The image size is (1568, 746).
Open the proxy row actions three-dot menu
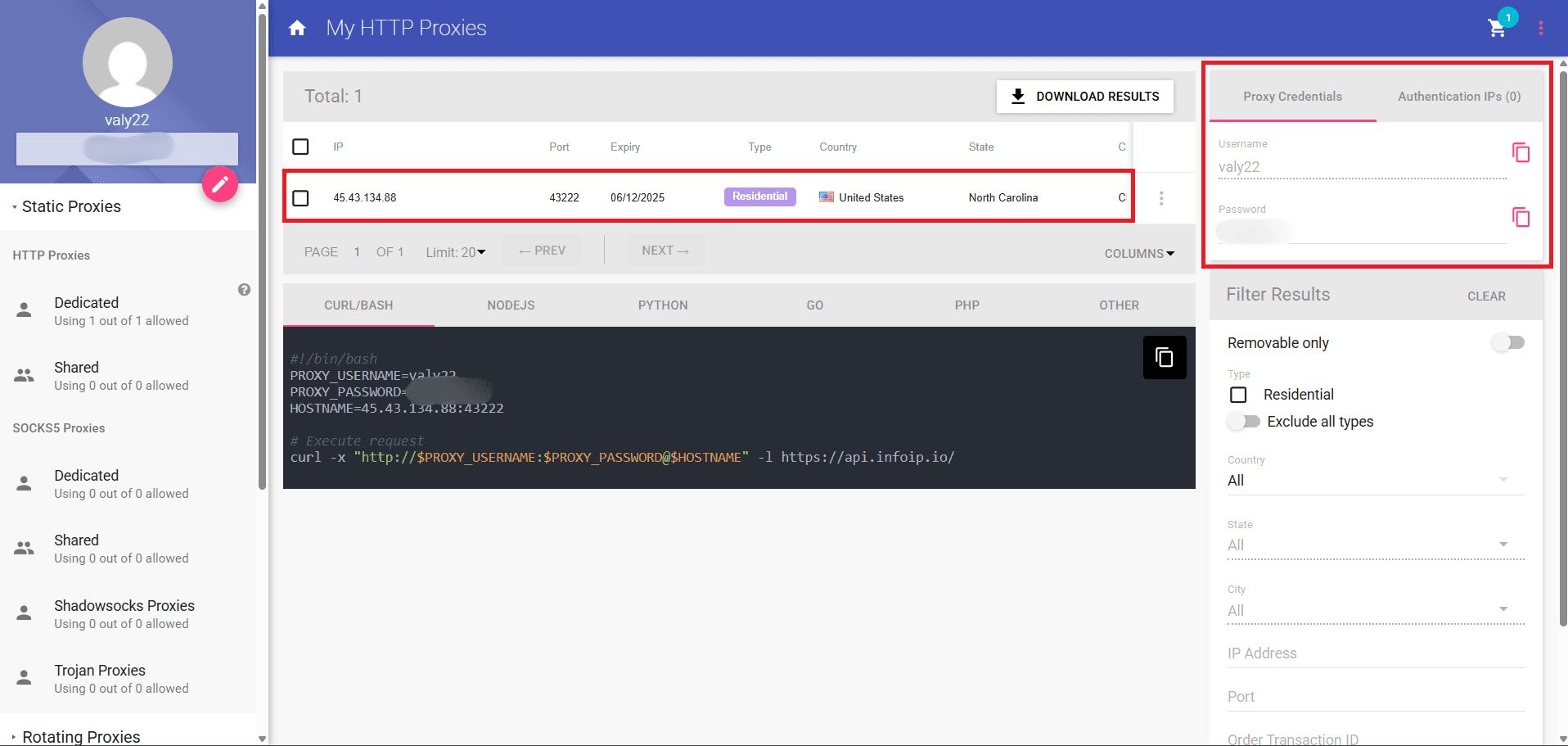click(x=1161, y=197)
